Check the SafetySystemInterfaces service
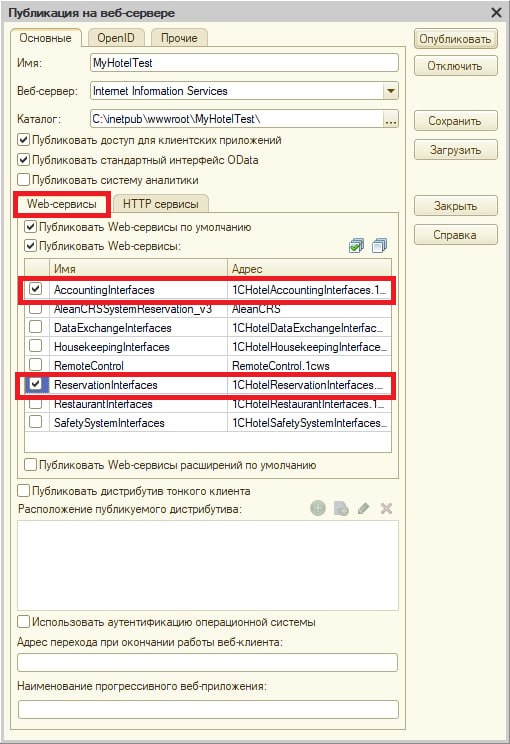This screenshot has width=510, height=744. coord(36,422)
